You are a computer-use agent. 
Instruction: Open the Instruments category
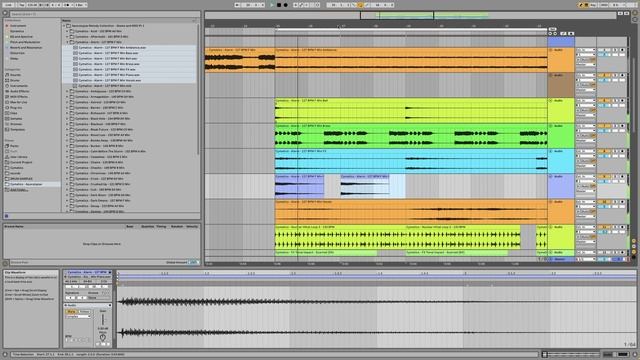click(x=19, y=86)
